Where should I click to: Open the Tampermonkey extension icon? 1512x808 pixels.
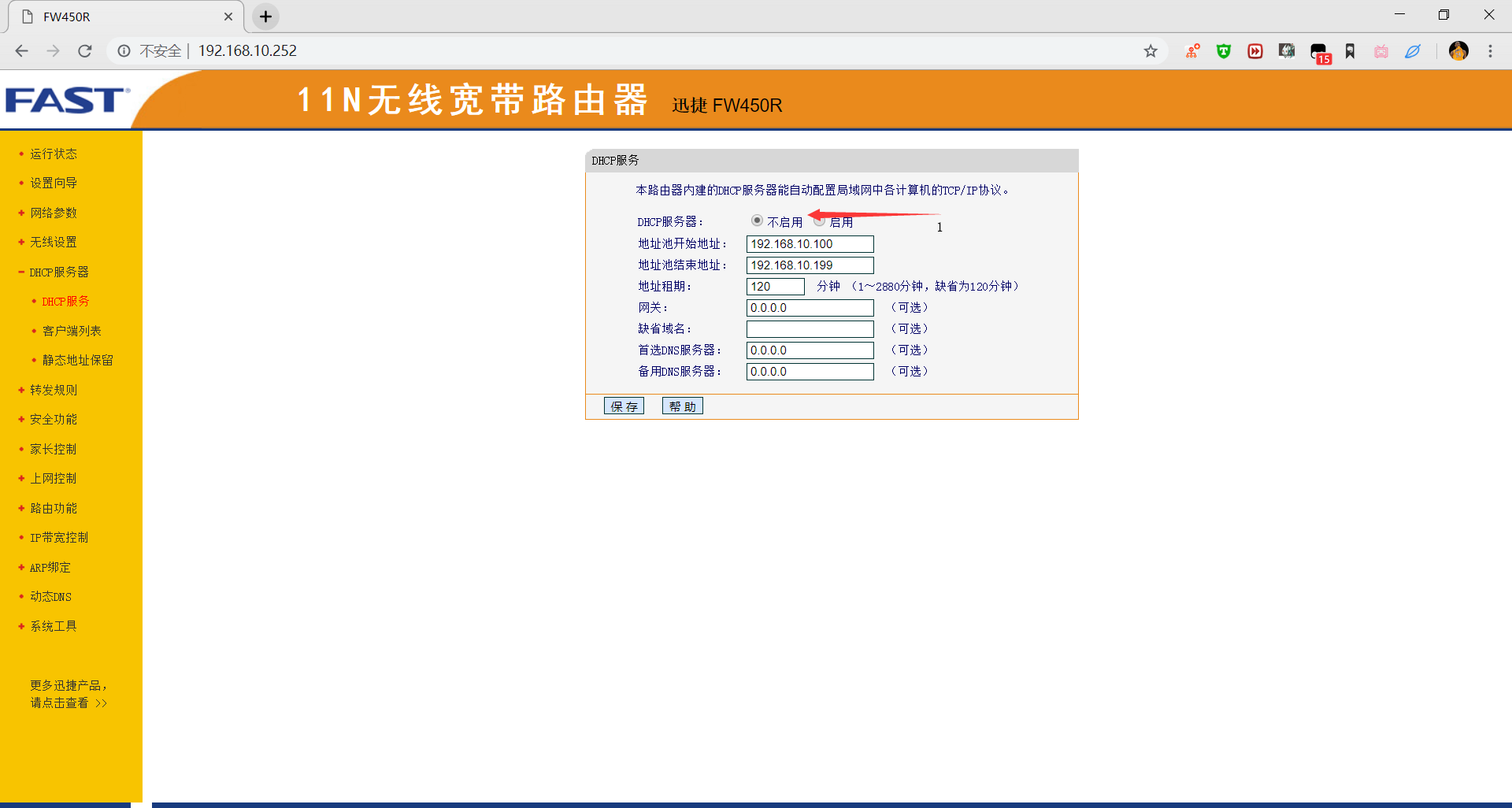point(1223,50)
